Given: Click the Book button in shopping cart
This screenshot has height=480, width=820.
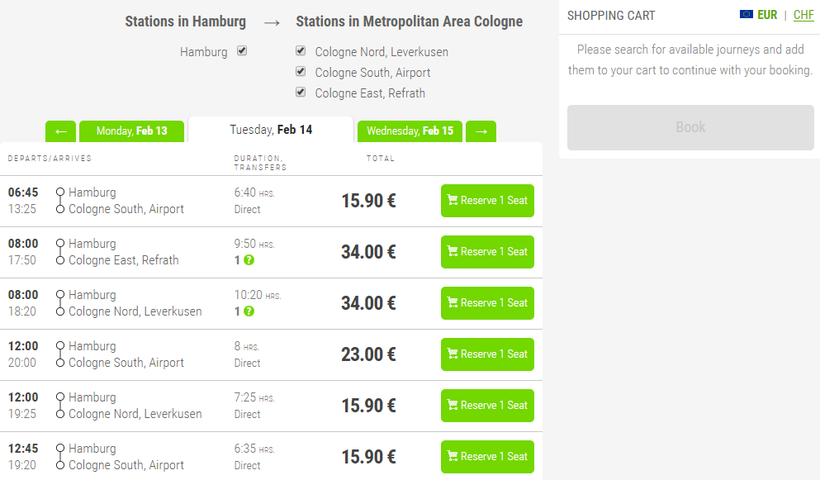Looking at the screenshot, I should 690,127.
